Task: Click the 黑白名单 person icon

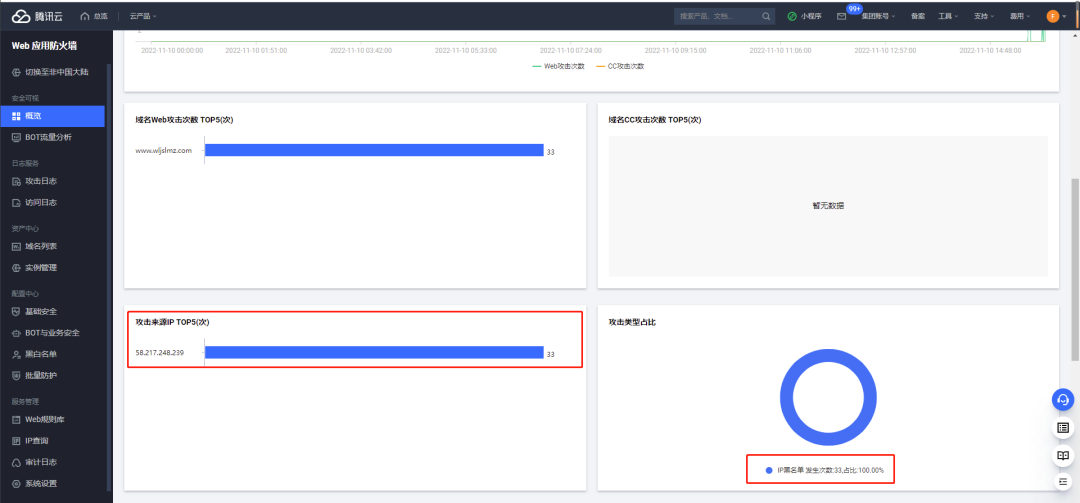Action: pyautogui.click(x=17, y=354)
